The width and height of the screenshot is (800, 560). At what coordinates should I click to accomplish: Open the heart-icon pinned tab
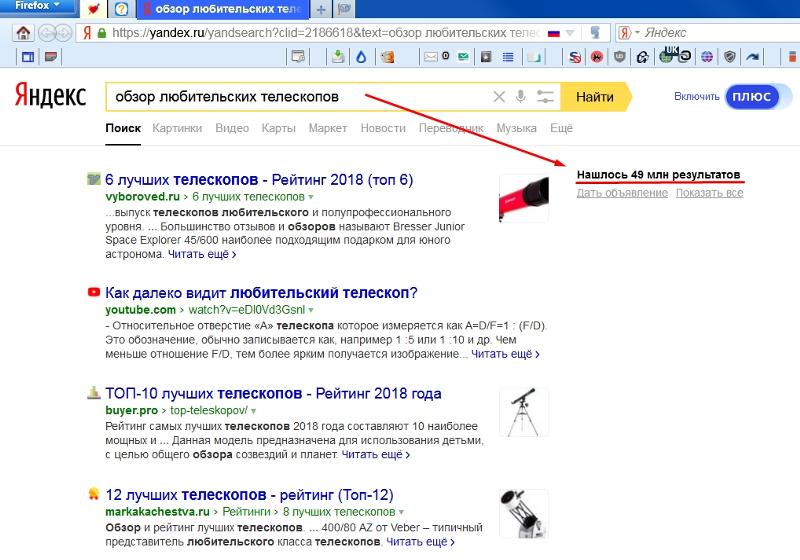coord(94,9)
